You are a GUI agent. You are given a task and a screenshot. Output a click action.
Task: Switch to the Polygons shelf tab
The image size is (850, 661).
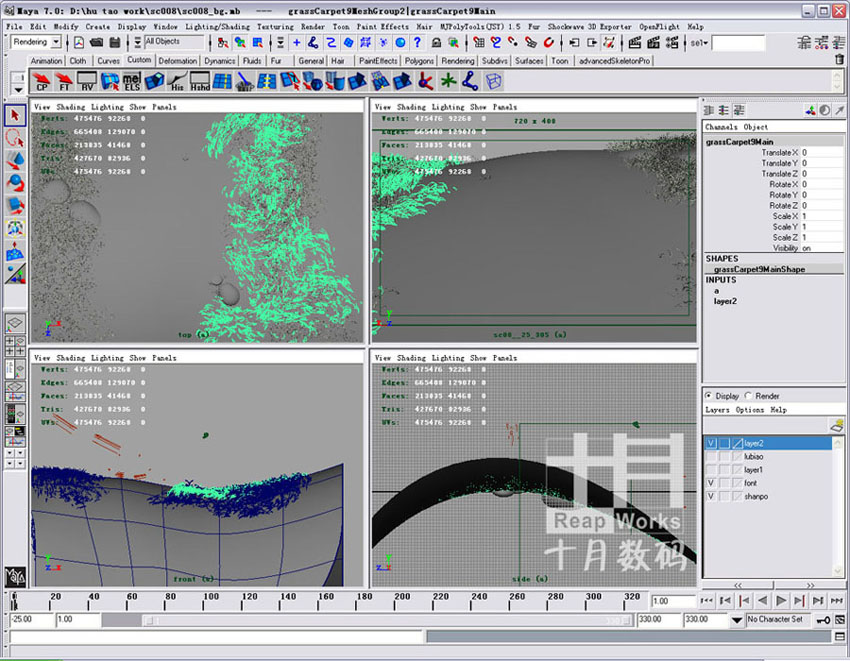(419, 61)
